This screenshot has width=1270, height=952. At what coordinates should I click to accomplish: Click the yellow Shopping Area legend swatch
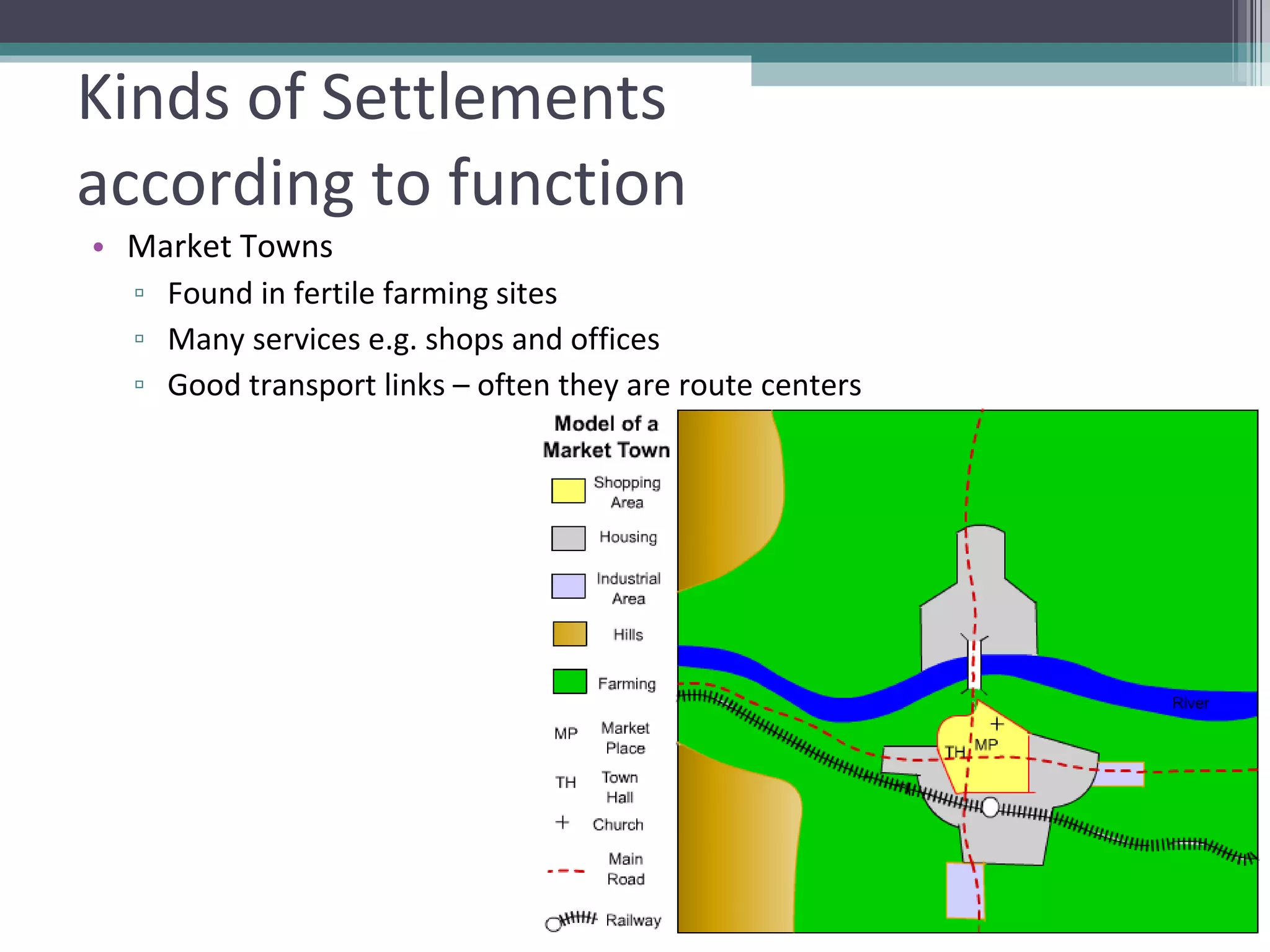tap(568, 491)
